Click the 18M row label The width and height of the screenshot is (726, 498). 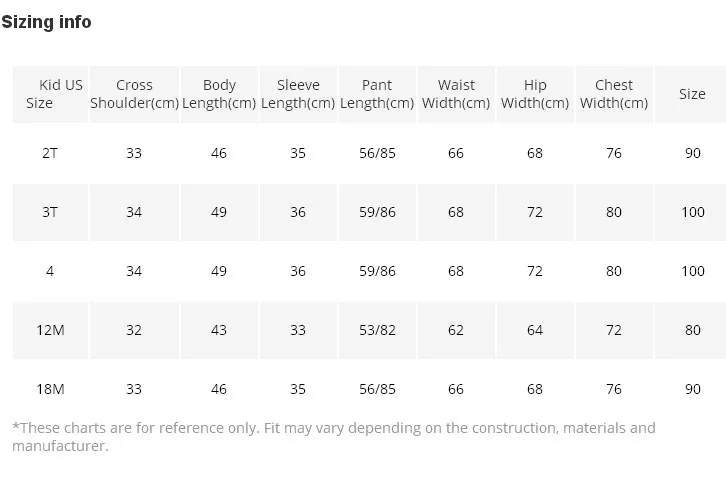(x=50, y=389)
